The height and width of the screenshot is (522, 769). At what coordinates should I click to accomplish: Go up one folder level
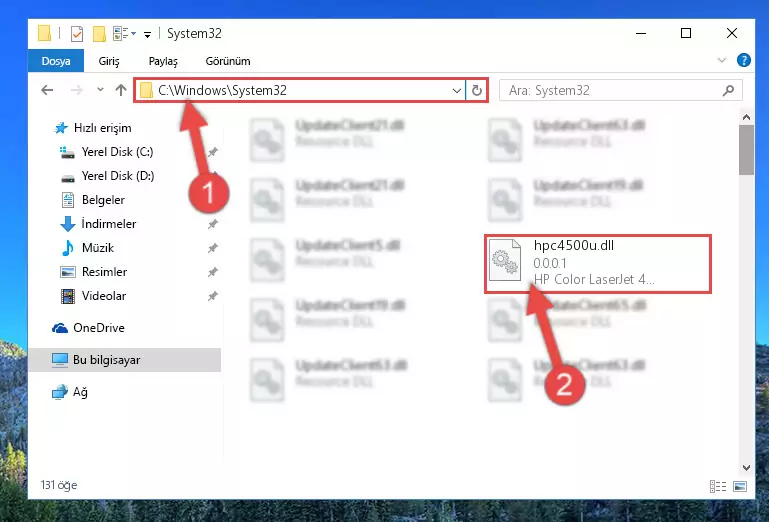pos(121,90)
